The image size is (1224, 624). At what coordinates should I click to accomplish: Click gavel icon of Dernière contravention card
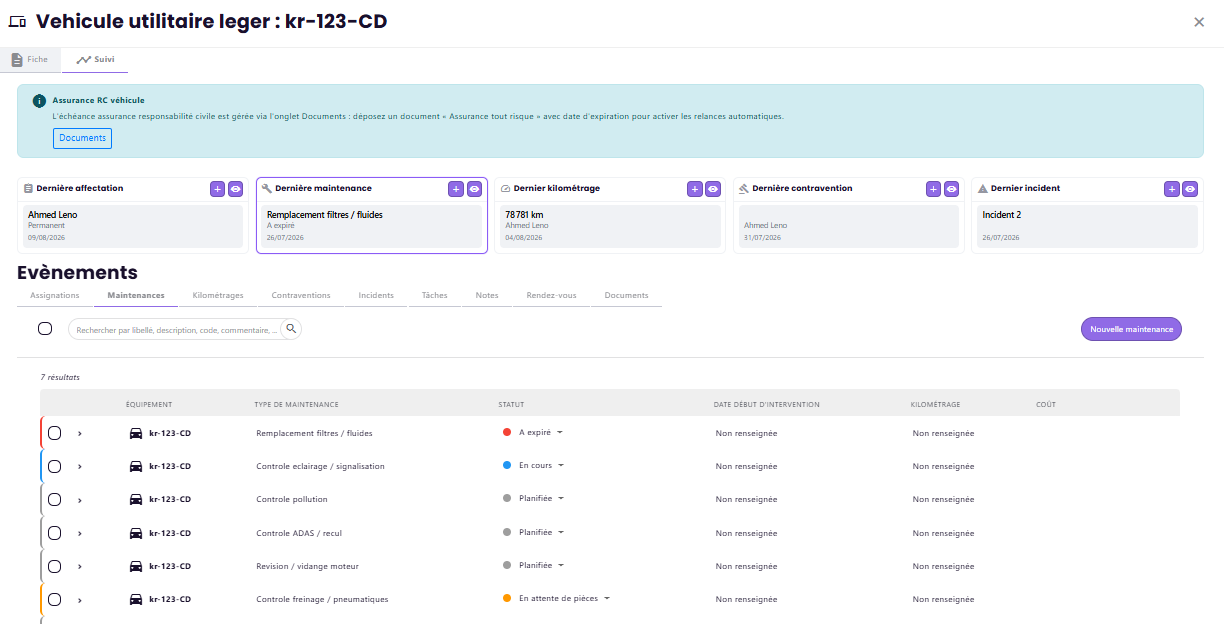[x=744, y=188]
